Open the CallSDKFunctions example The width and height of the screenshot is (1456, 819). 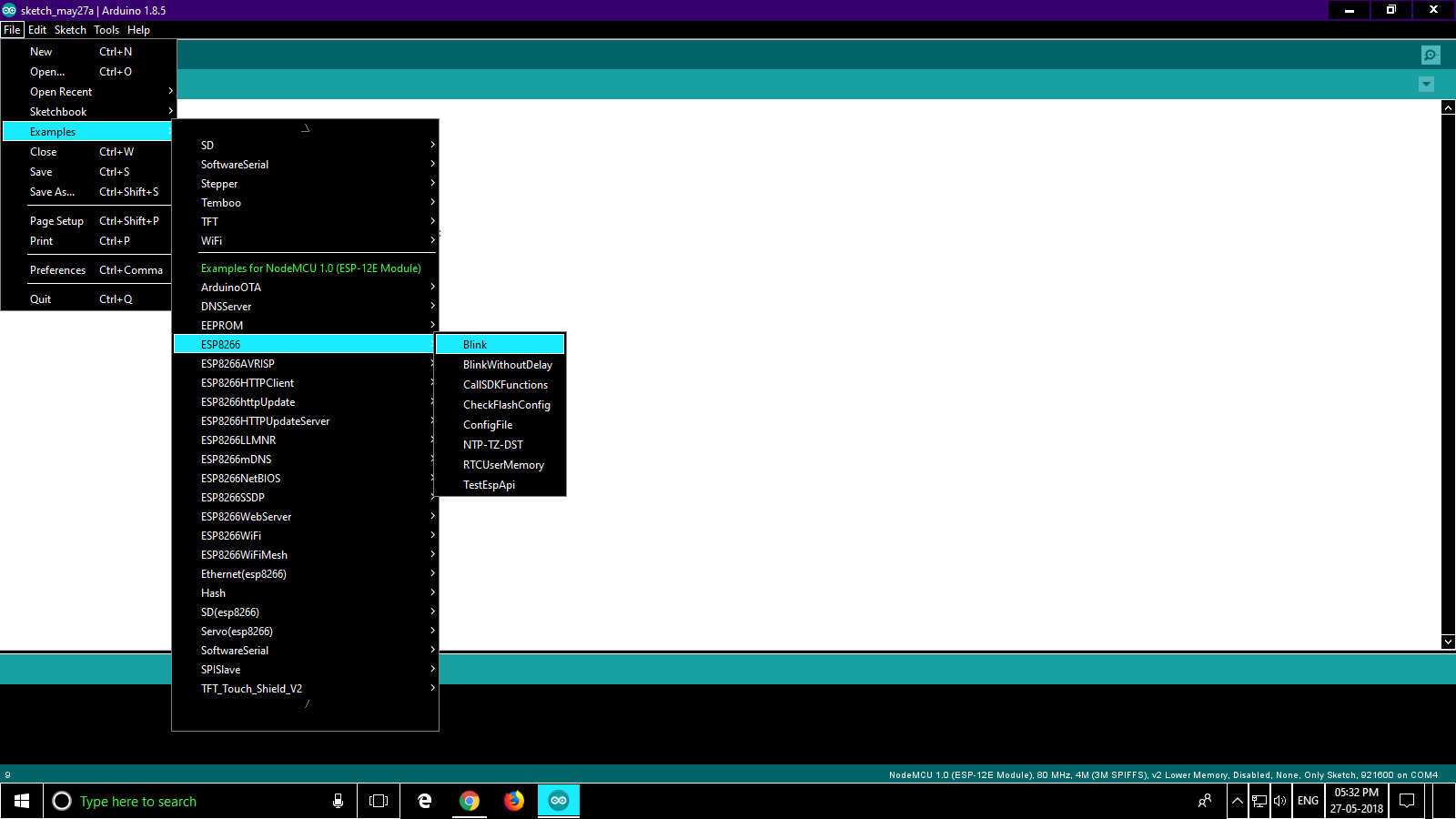click(500, 385)
